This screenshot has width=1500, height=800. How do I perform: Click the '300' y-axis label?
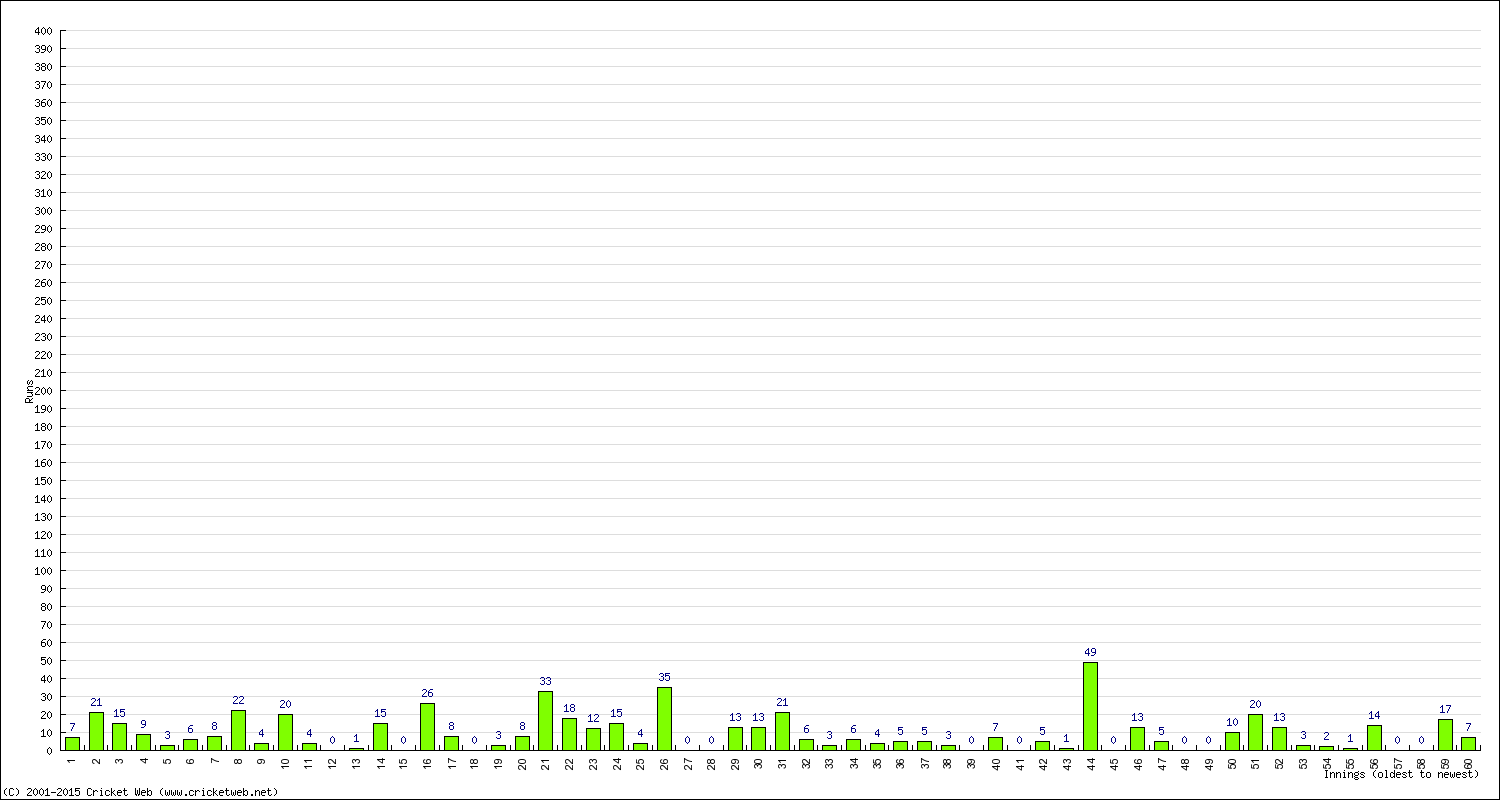43,211
